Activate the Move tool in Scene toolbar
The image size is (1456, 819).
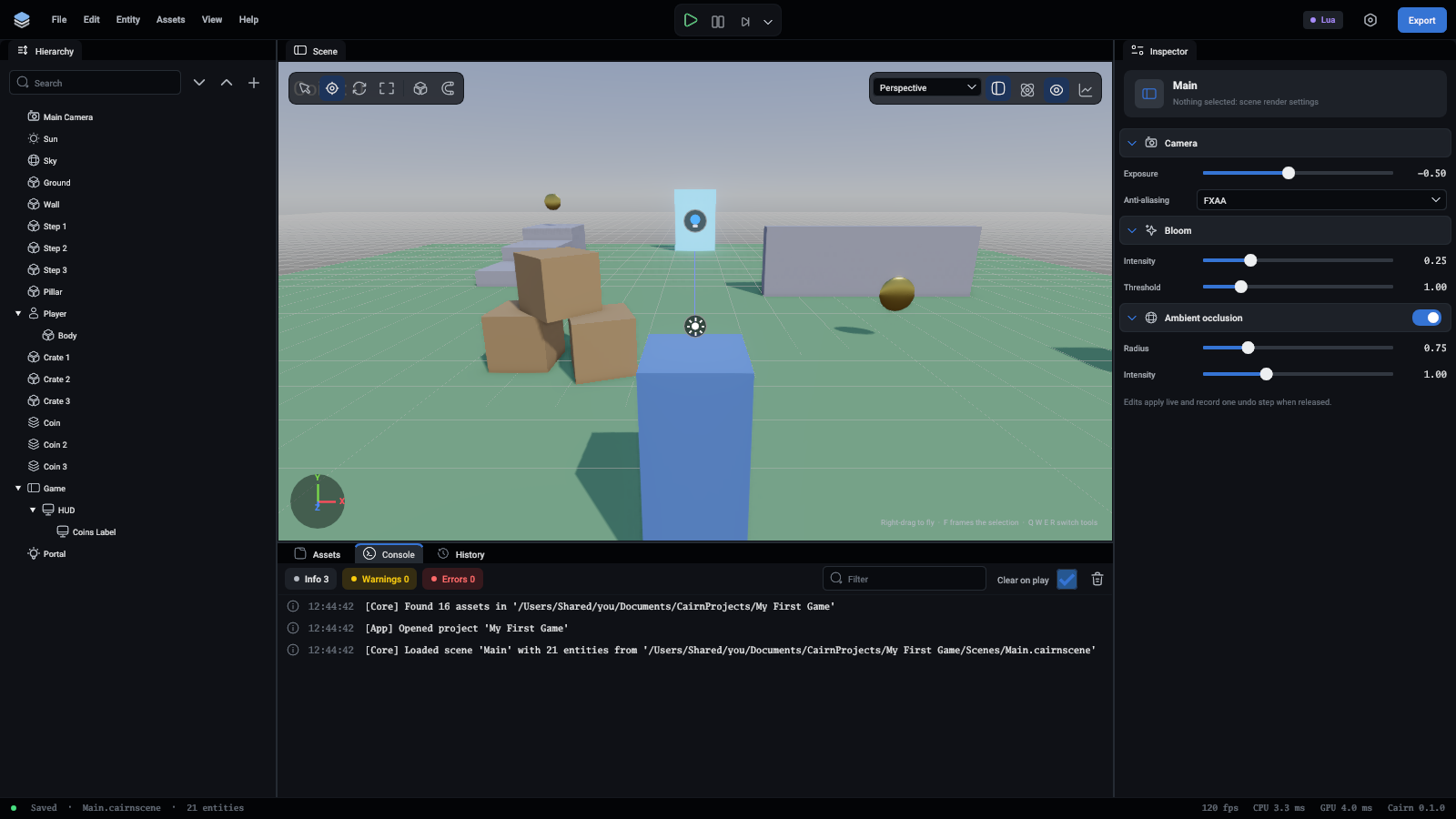point(332,88)
